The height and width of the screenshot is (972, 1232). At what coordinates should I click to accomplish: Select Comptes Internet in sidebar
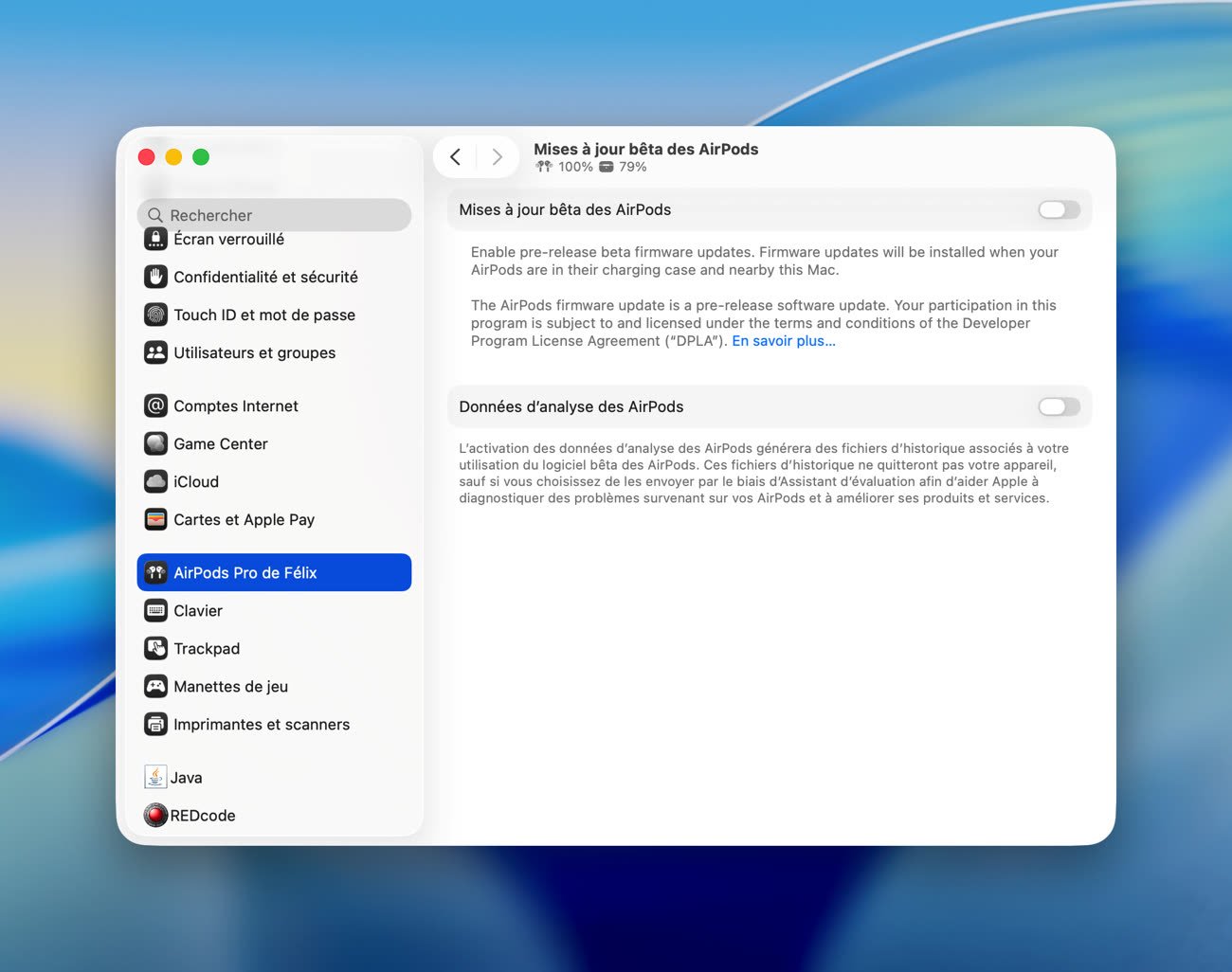pos(274,405)
